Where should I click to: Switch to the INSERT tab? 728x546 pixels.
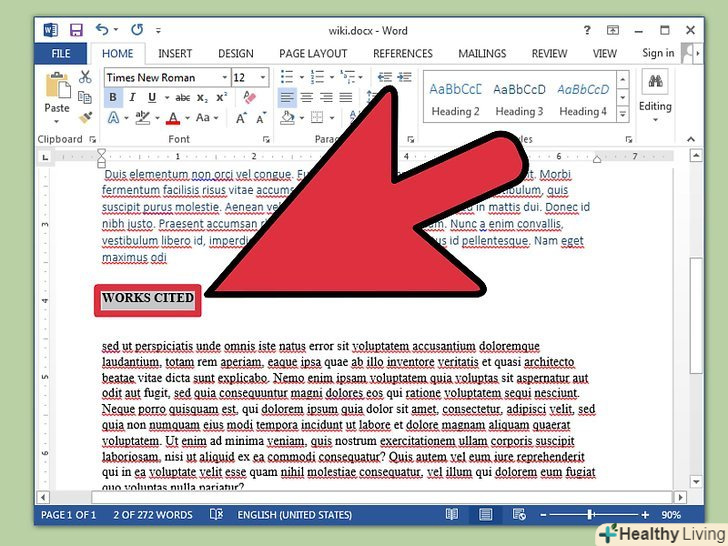pos(175,54)
